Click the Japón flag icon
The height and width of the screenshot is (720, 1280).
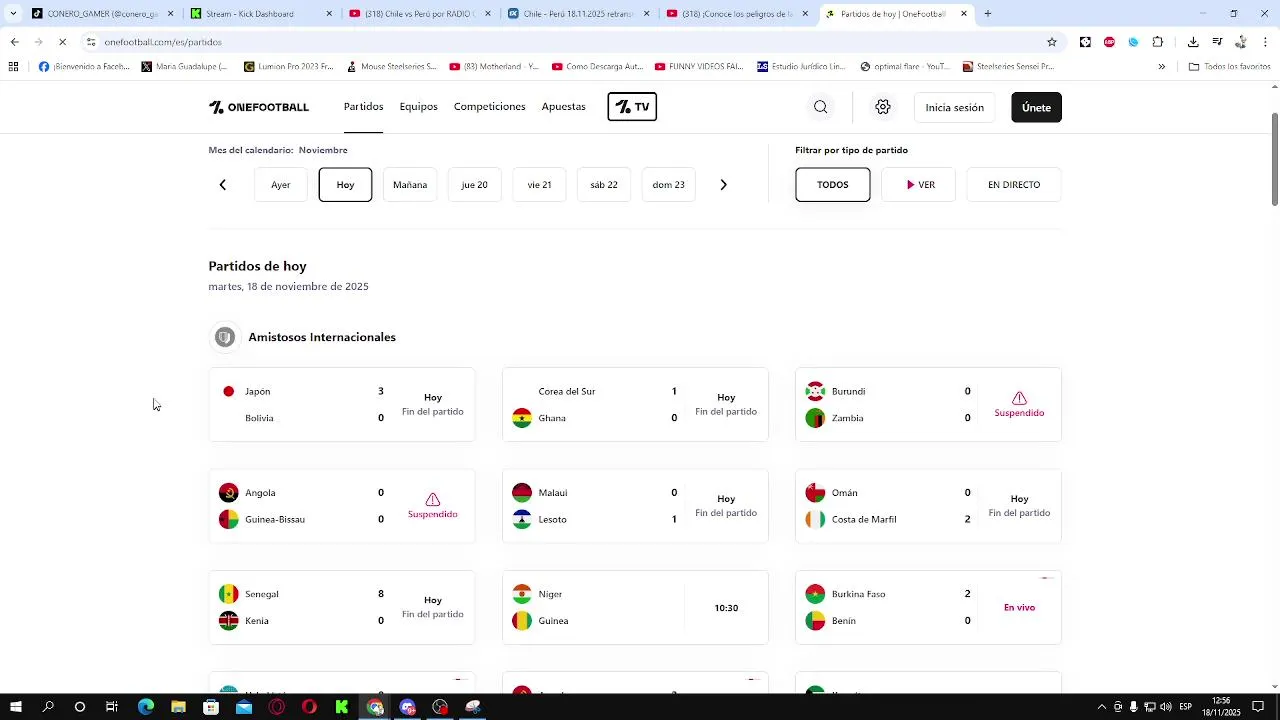[229, 392]
